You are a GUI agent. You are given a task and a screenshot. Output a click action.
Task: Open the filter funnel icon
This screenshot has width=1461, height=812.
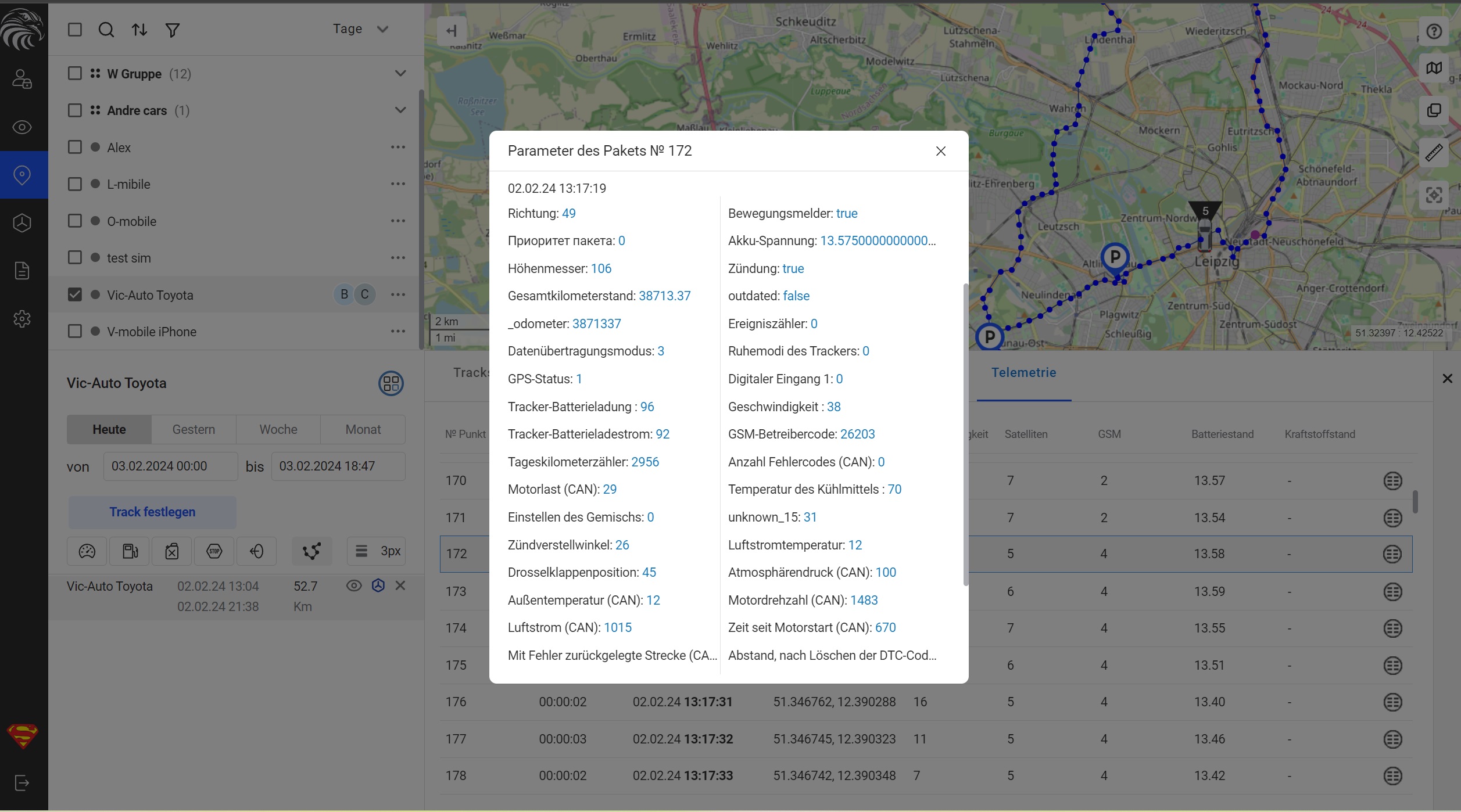point(173,30)
